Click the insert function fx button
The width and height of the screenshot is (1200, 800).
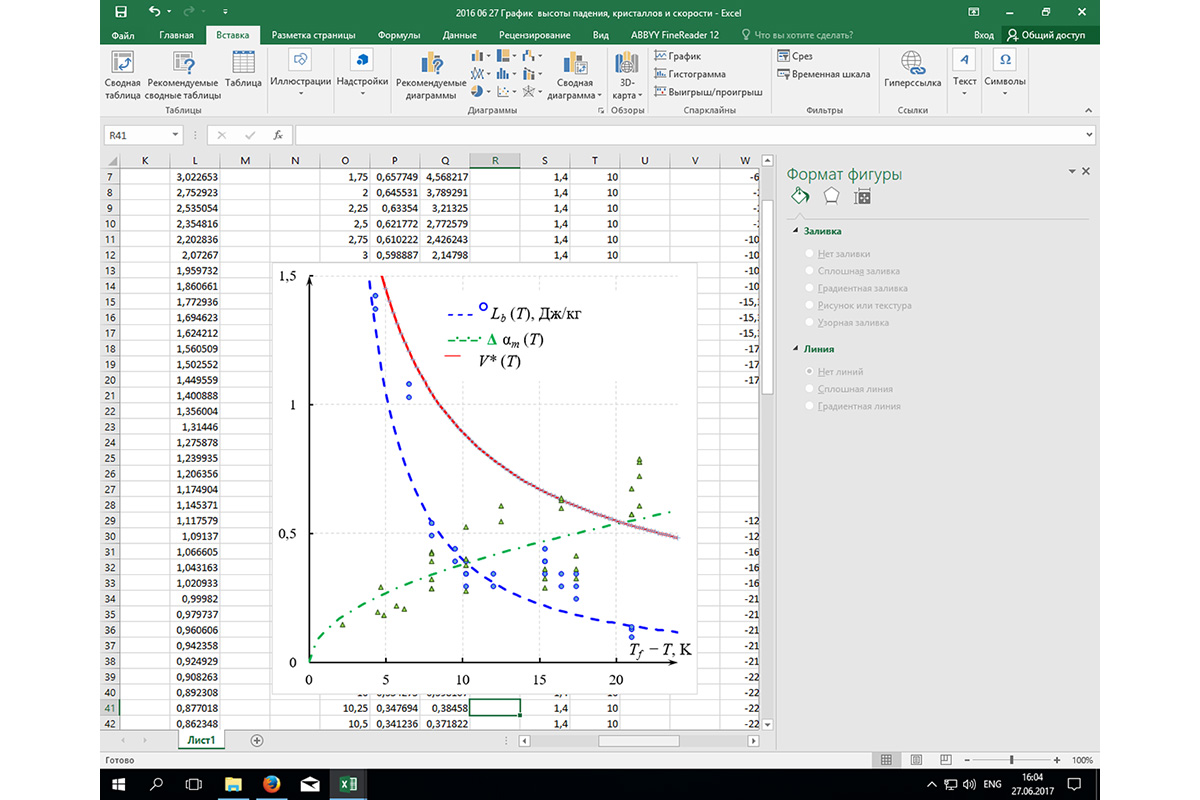(x=278, y=135)
